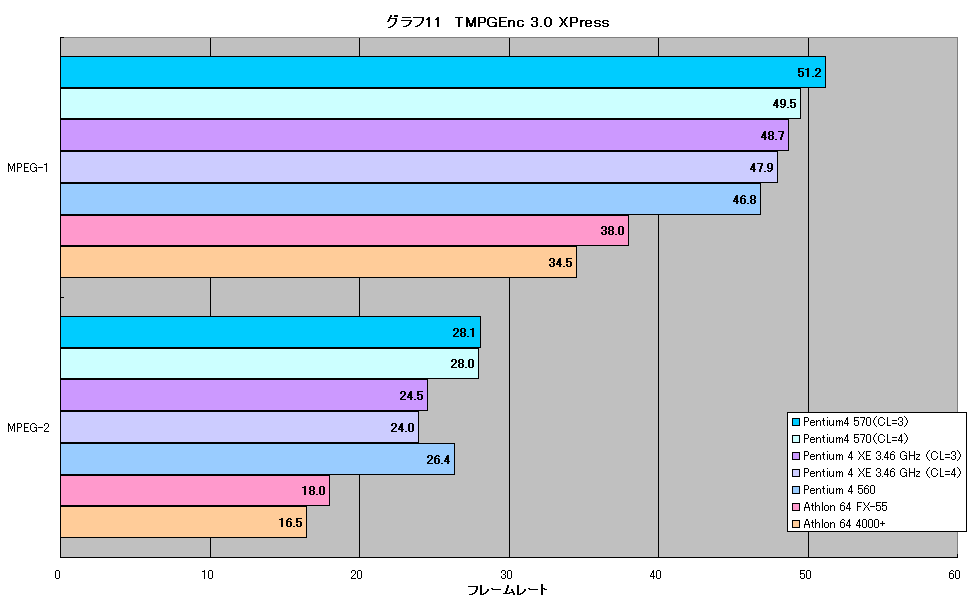
Task: Select the MPEG-1 bar labeled 38.0
Action: click(345, 231)
